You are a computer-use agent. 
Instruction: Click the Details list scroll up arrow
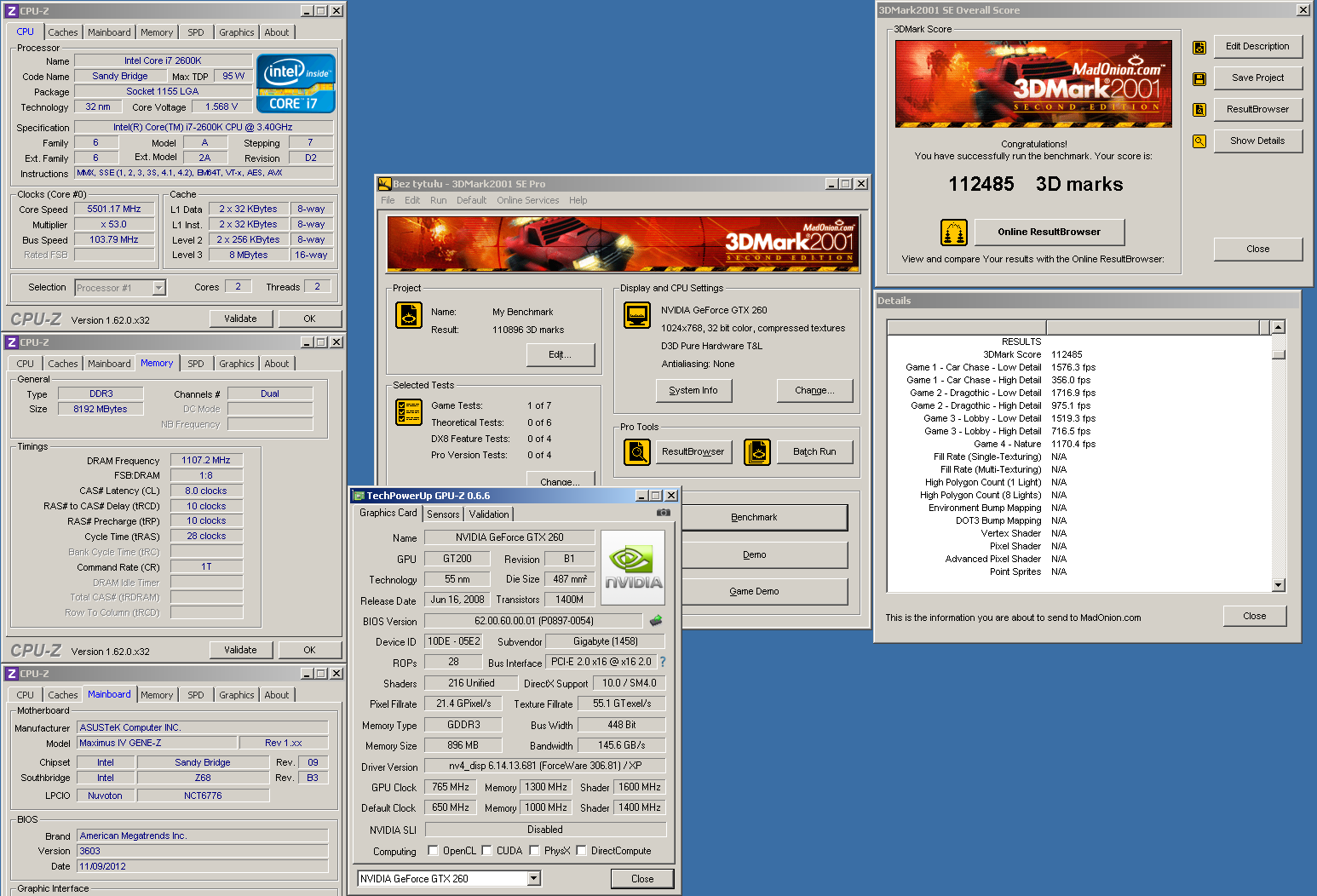click(1278, 327)
